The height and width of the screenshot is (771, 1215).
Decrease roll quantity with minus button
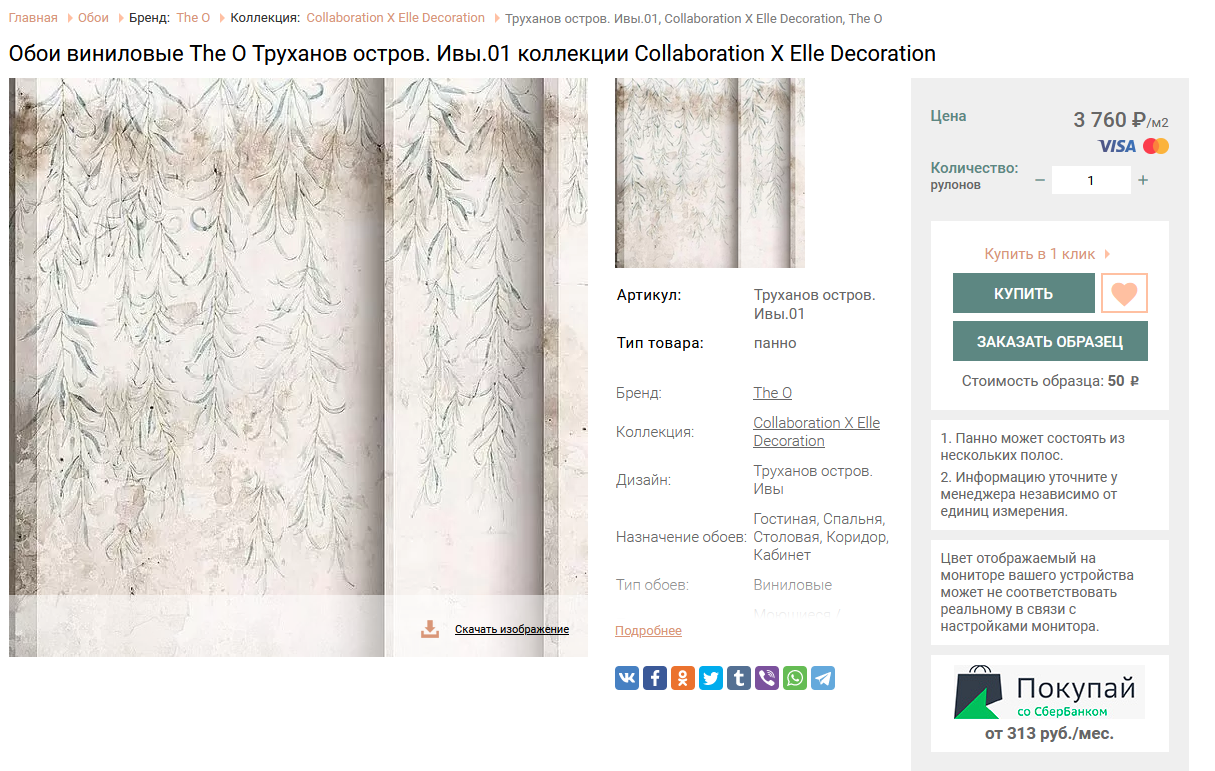coord(1040,180)
